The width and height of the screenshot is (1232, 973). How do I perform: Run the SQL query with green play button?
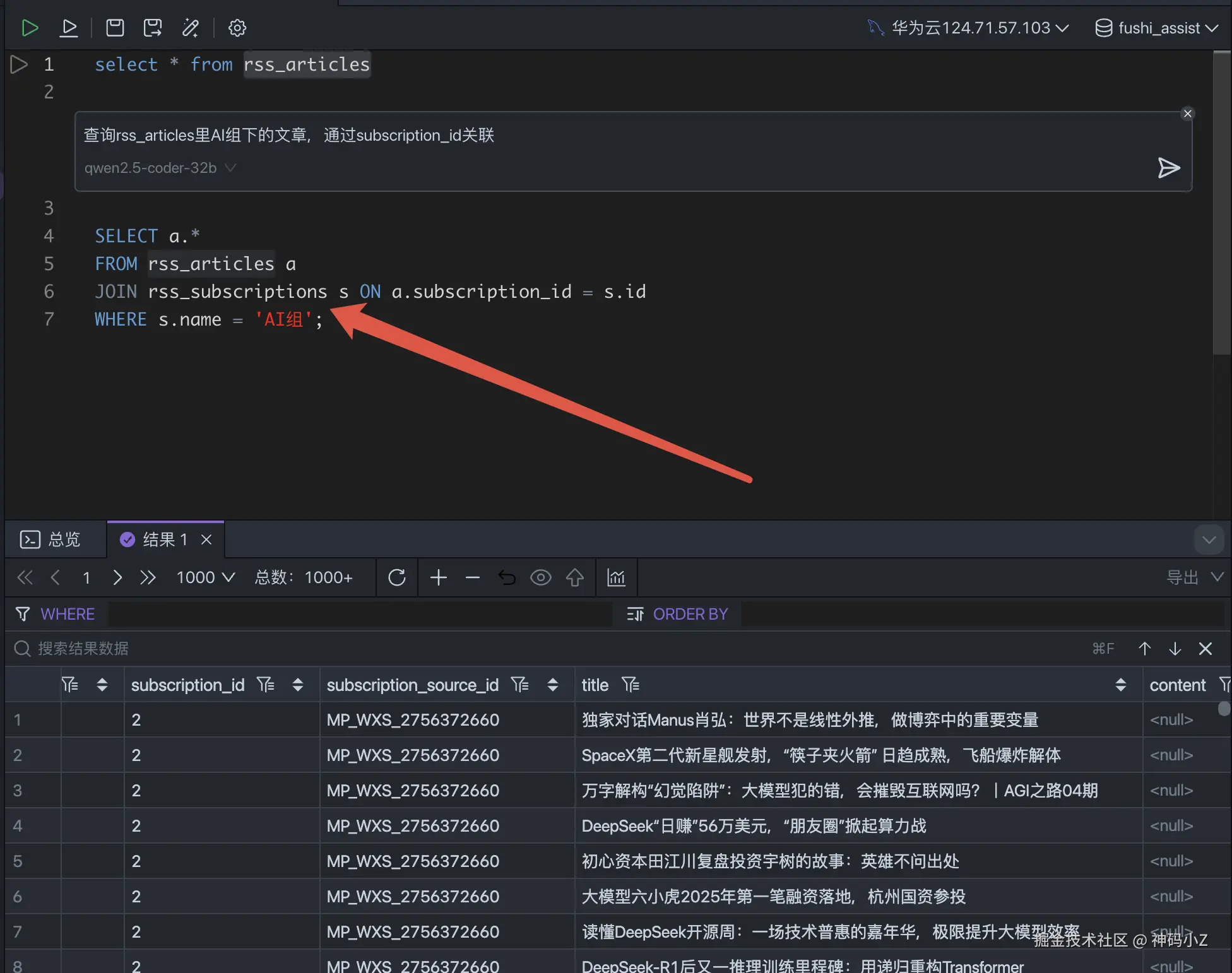(x=30, y=28)
